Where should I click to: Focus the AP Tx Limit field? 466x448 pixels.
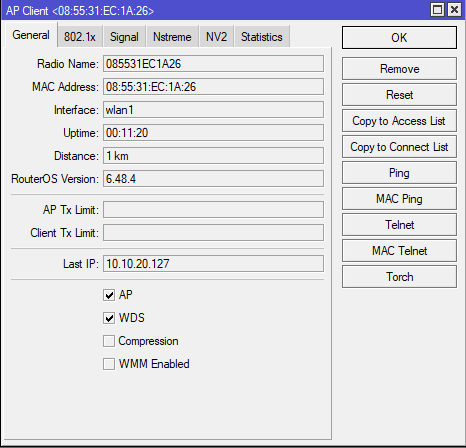[x=213, y=210]
